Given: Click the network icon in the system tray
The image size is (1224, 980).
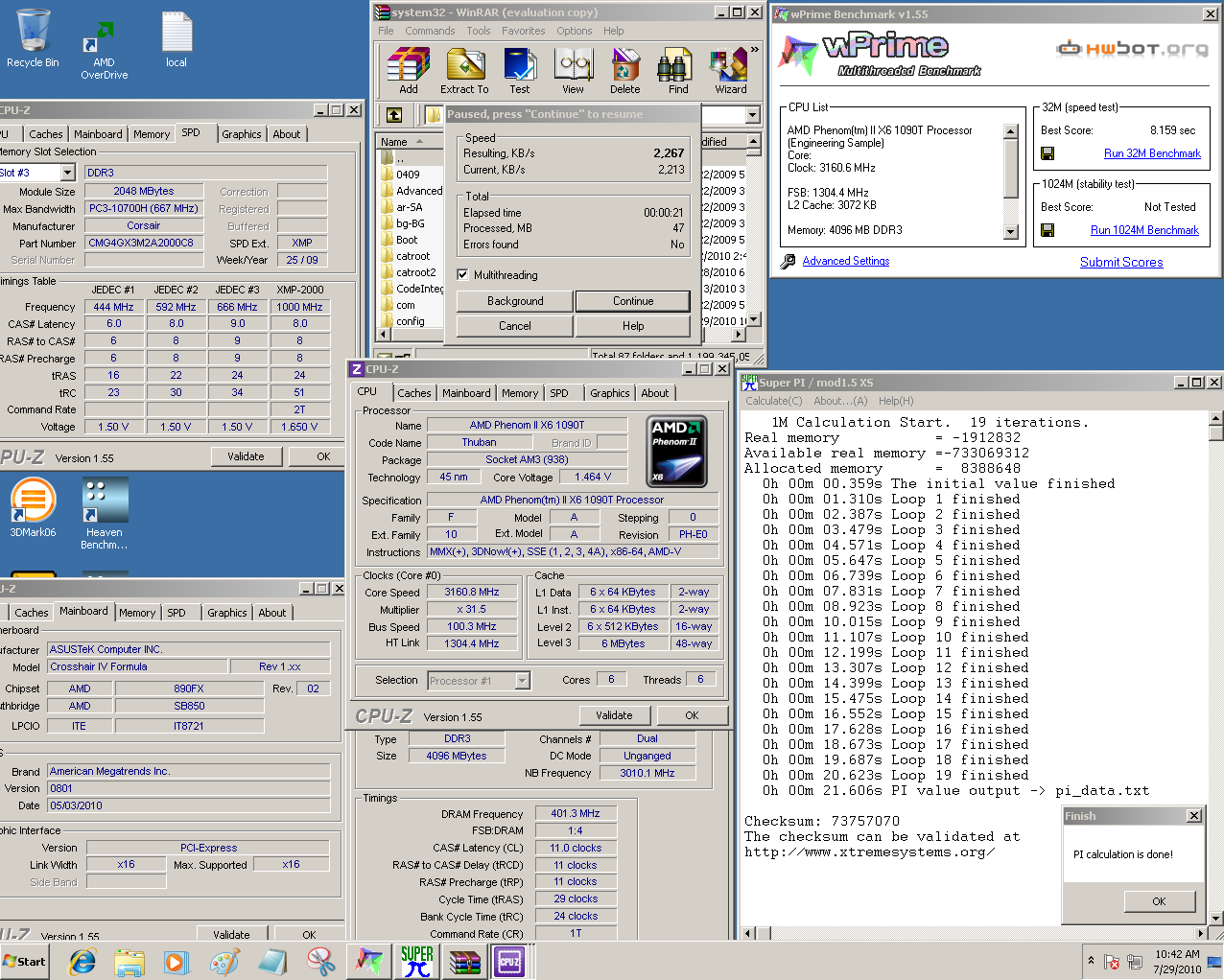Looking at the screenshot, I should (x=1134, y=962).
